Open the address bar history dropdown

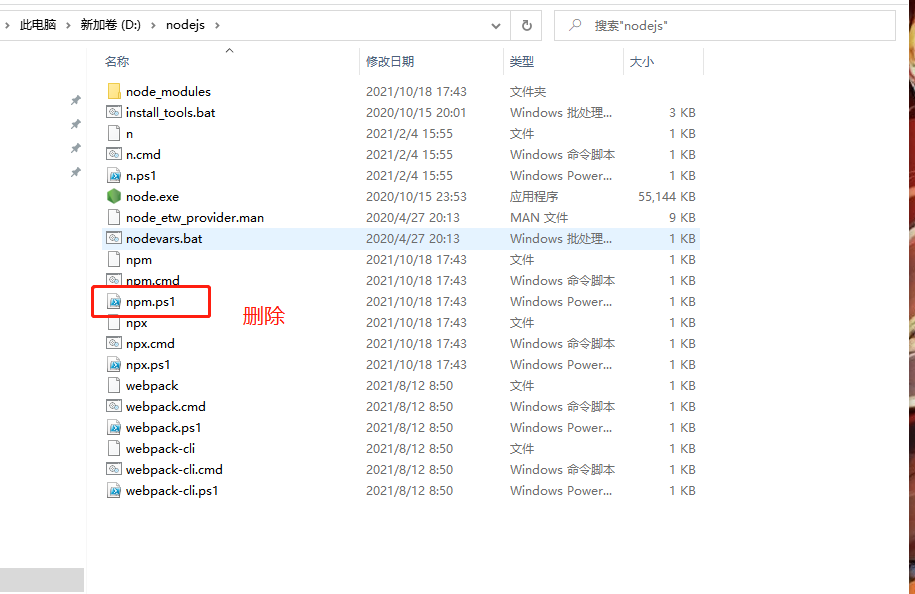[496, 25]
